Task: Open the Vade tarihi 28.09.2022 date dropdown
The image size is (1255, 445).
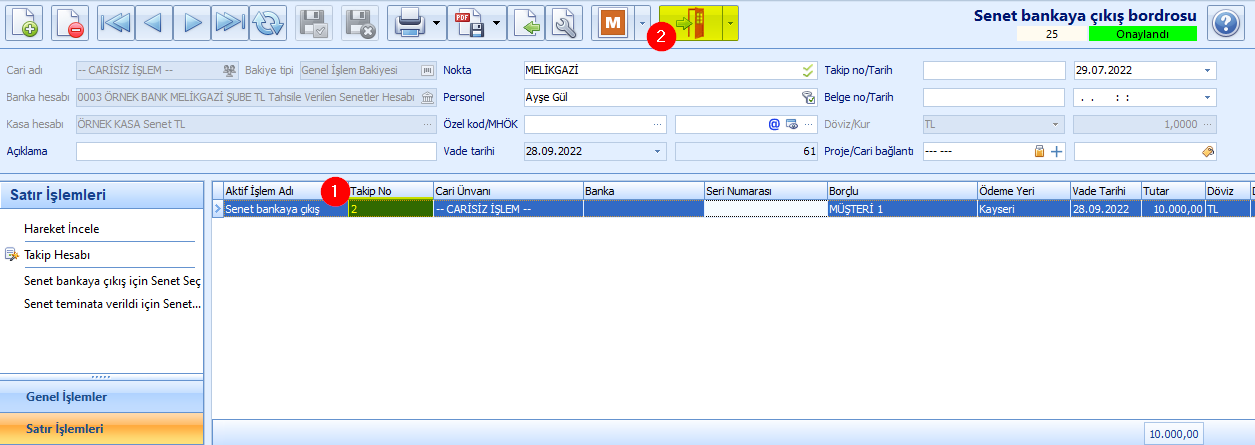Action: 658,151
